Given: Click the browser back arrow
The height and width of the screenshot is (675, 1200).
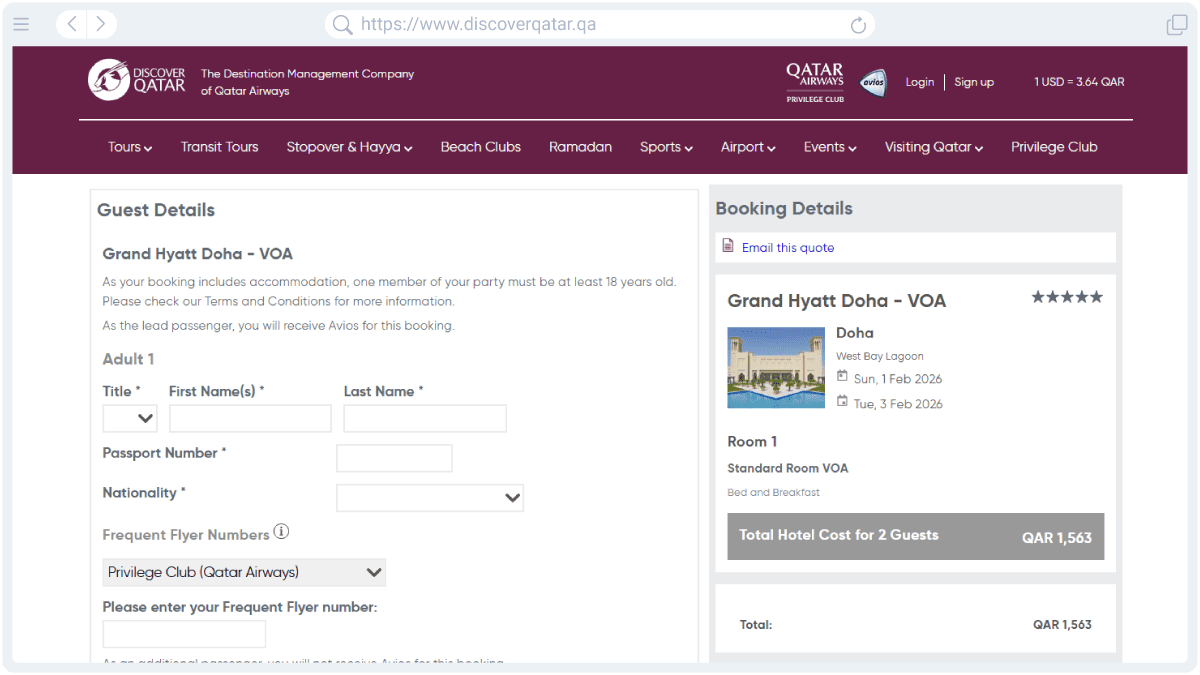Looking at the screenshot, I should pyautogui.click(x=71, y=25).
